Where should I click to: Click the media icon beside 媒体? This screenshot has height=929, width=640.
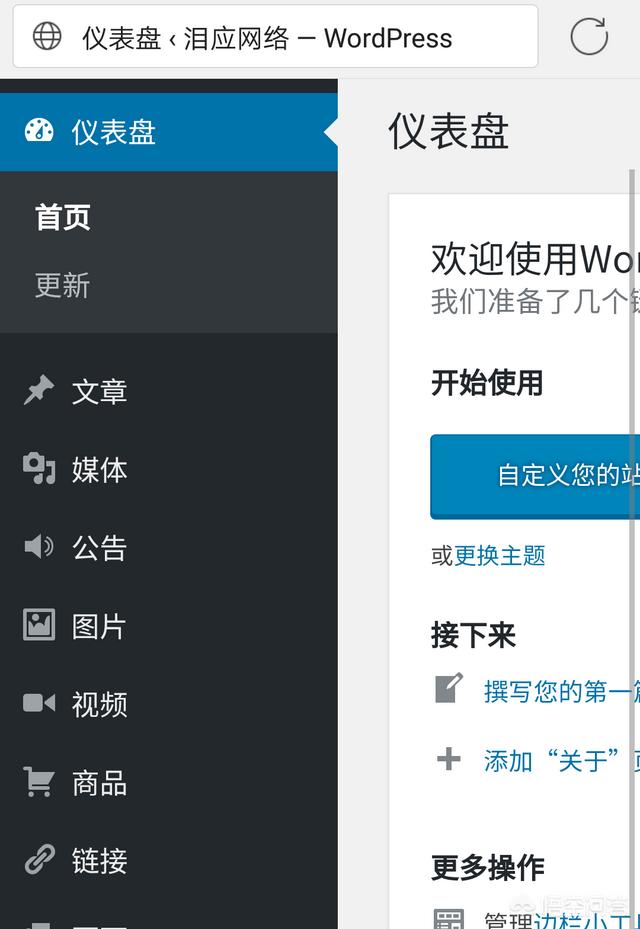39,469
